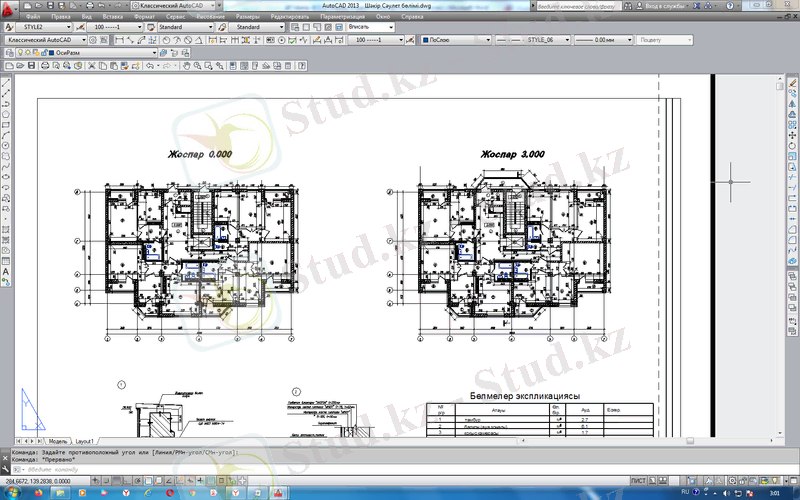The height and width of the screenshot is (500, 800).
Task: Open the 100---1 dimension style dropdown beside STYLE2
Action: click(115, 27)
